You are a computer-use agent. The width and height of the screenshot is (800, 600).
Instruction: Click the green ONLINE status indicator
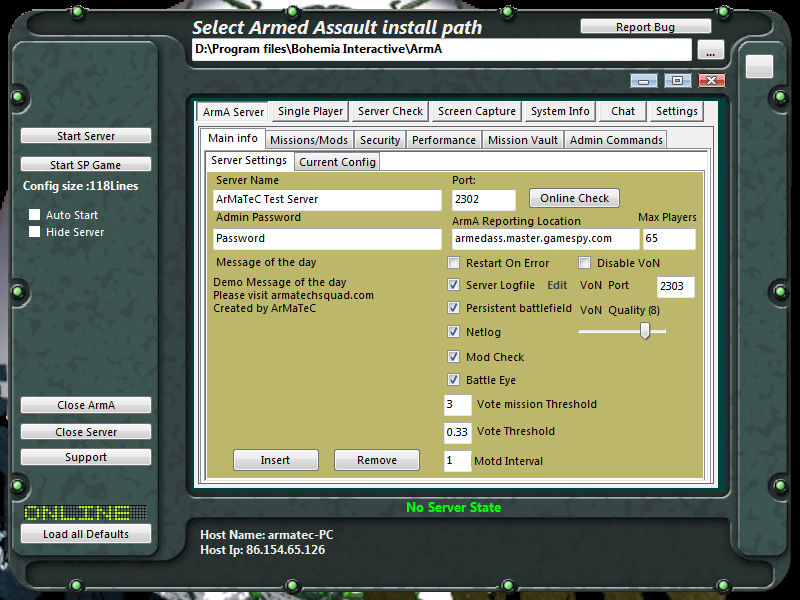coord(85,513)
